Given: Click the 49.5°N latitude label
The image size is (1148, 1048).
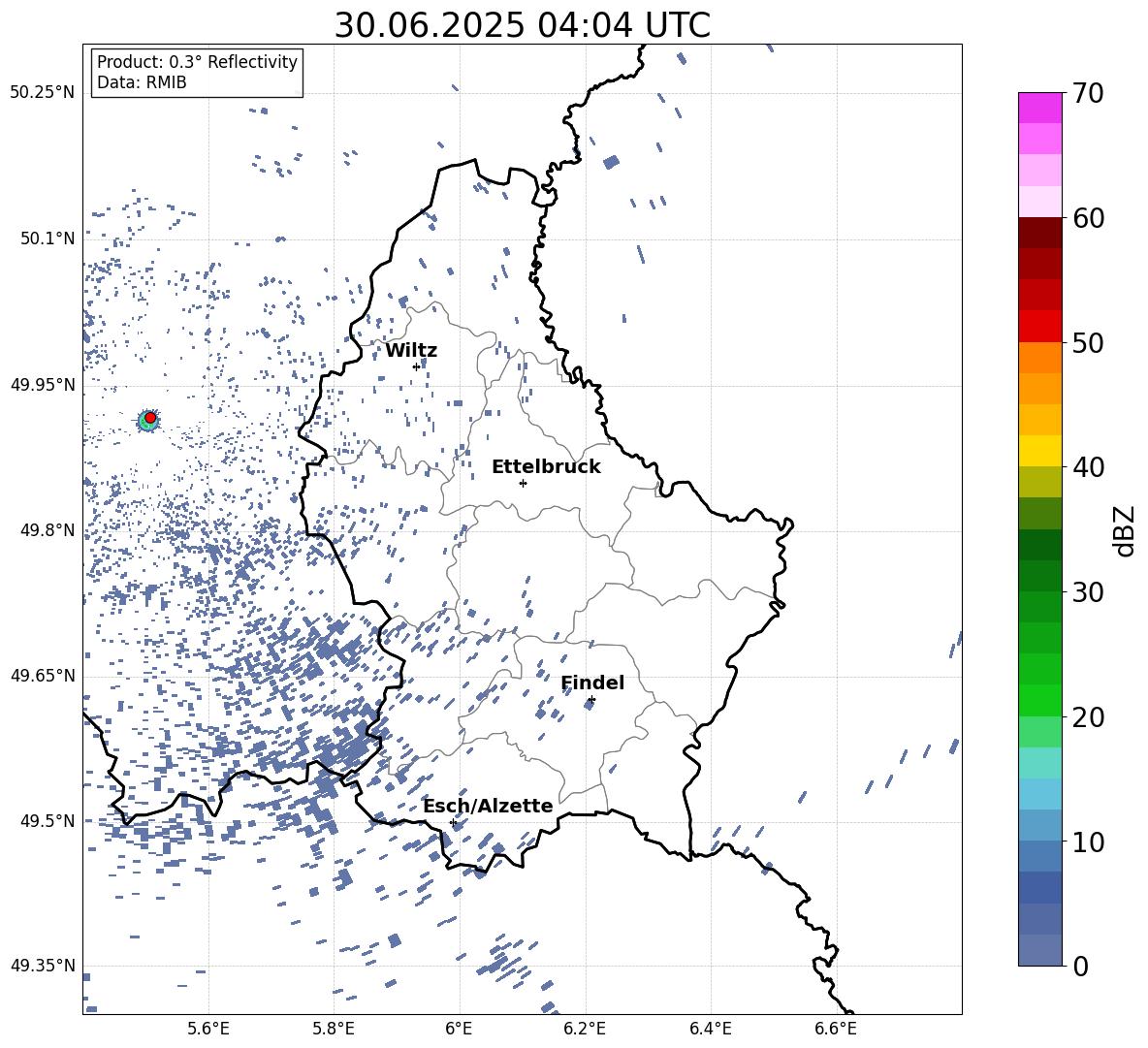Looking at the screenshot, I should 48,820.
